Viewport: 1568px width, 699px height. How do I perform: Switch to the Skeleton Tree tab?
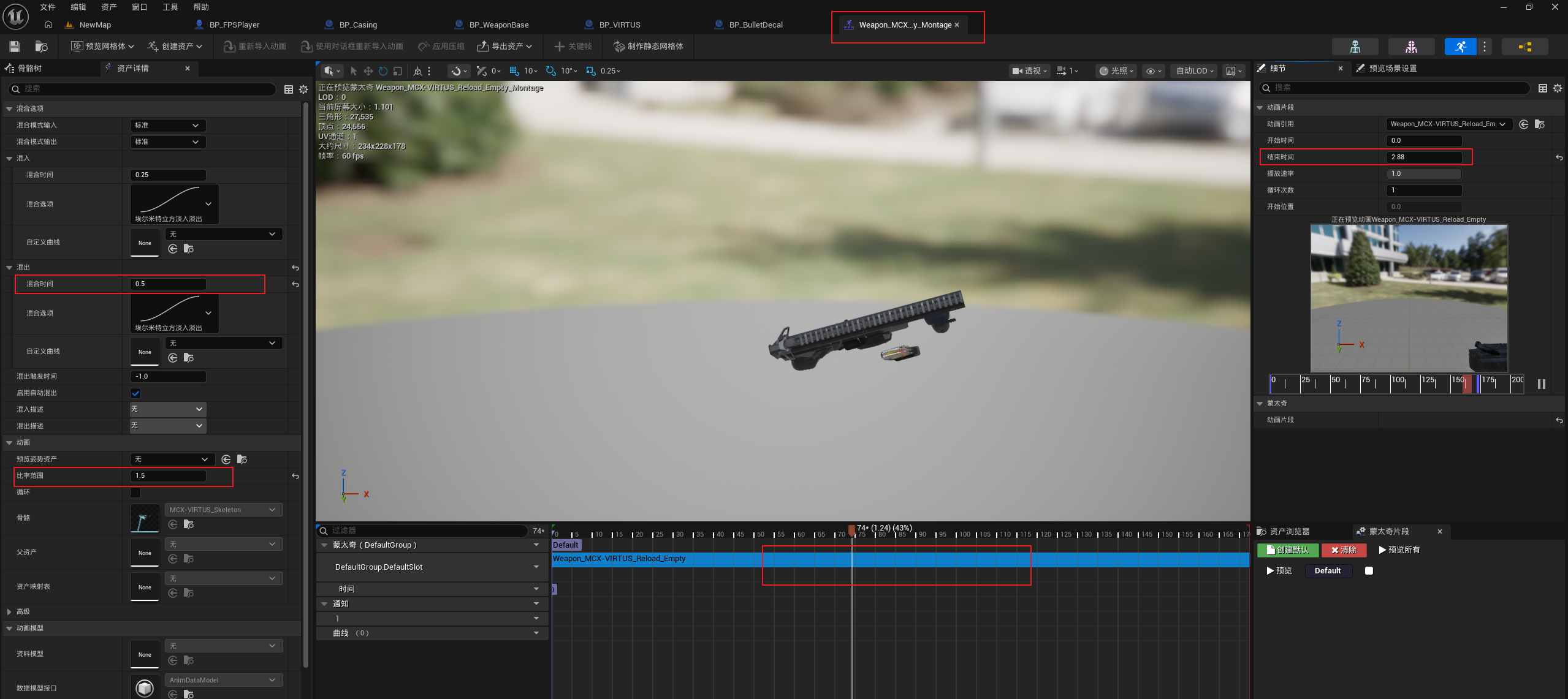(x=29, y=69)
